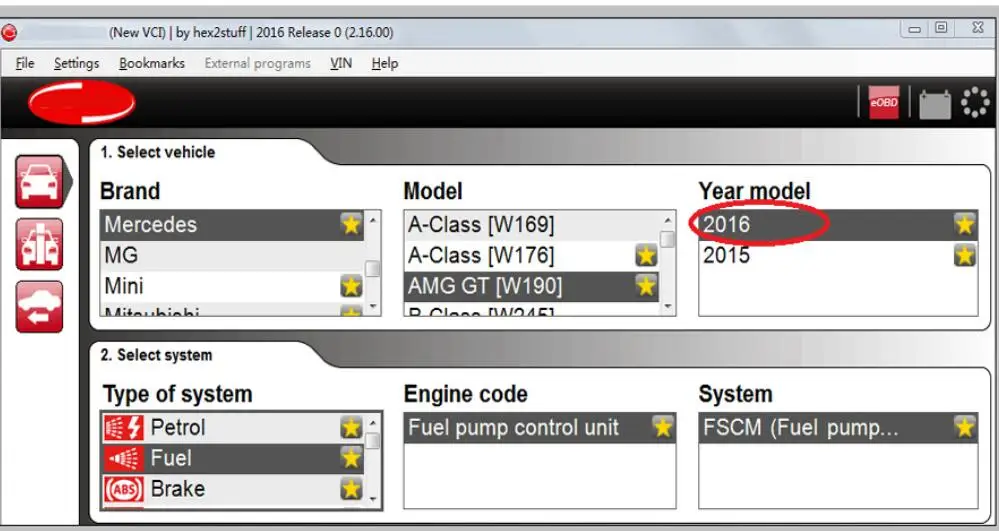Select A-Class [W169] model
The height and width of the screenshot is (531, 999).
point(531,225)
